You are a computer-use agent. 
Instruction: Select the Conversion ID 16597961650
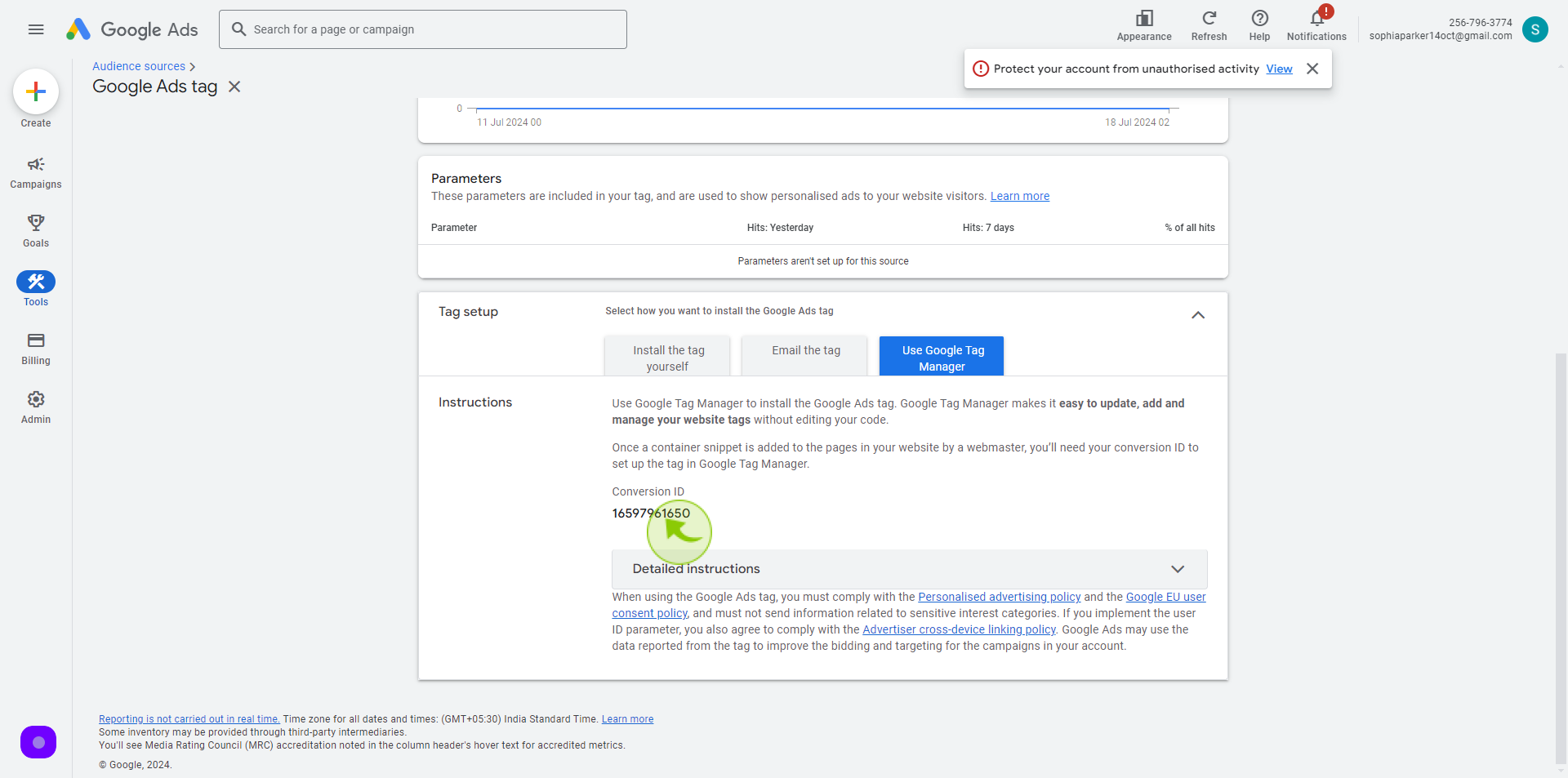(651, 513)
